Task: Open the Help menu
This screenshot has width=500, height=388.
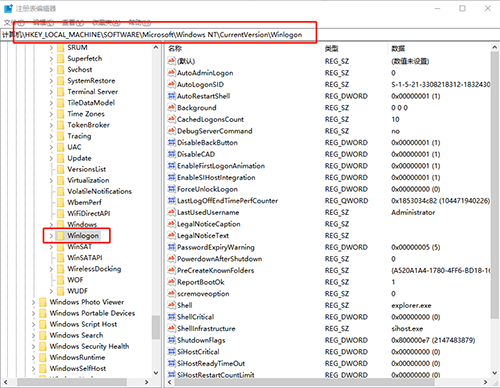Action: (140, 23)
